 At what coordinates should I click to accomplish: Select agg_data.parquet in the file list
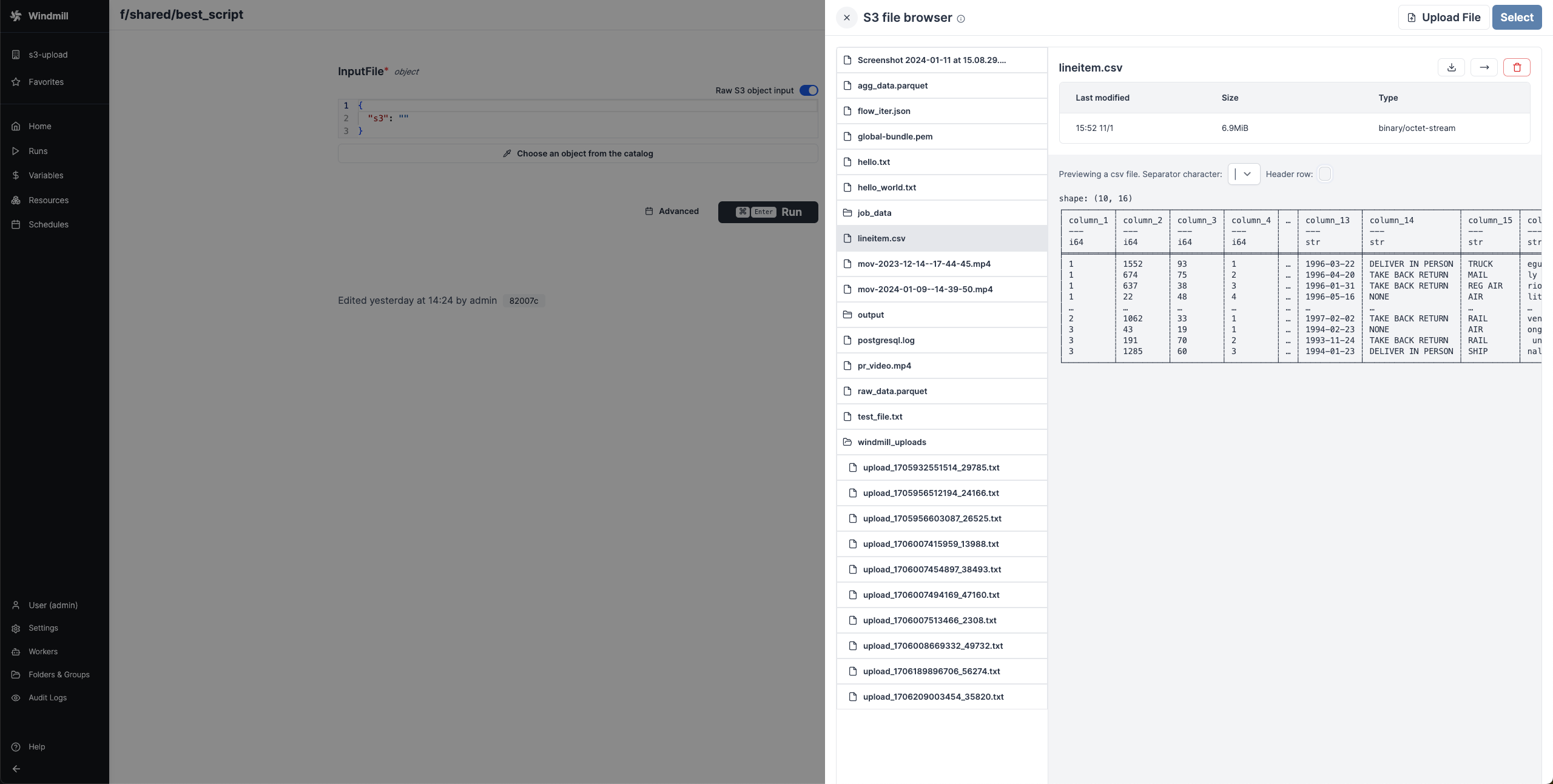pyautogui.click(x=942, y=85)
